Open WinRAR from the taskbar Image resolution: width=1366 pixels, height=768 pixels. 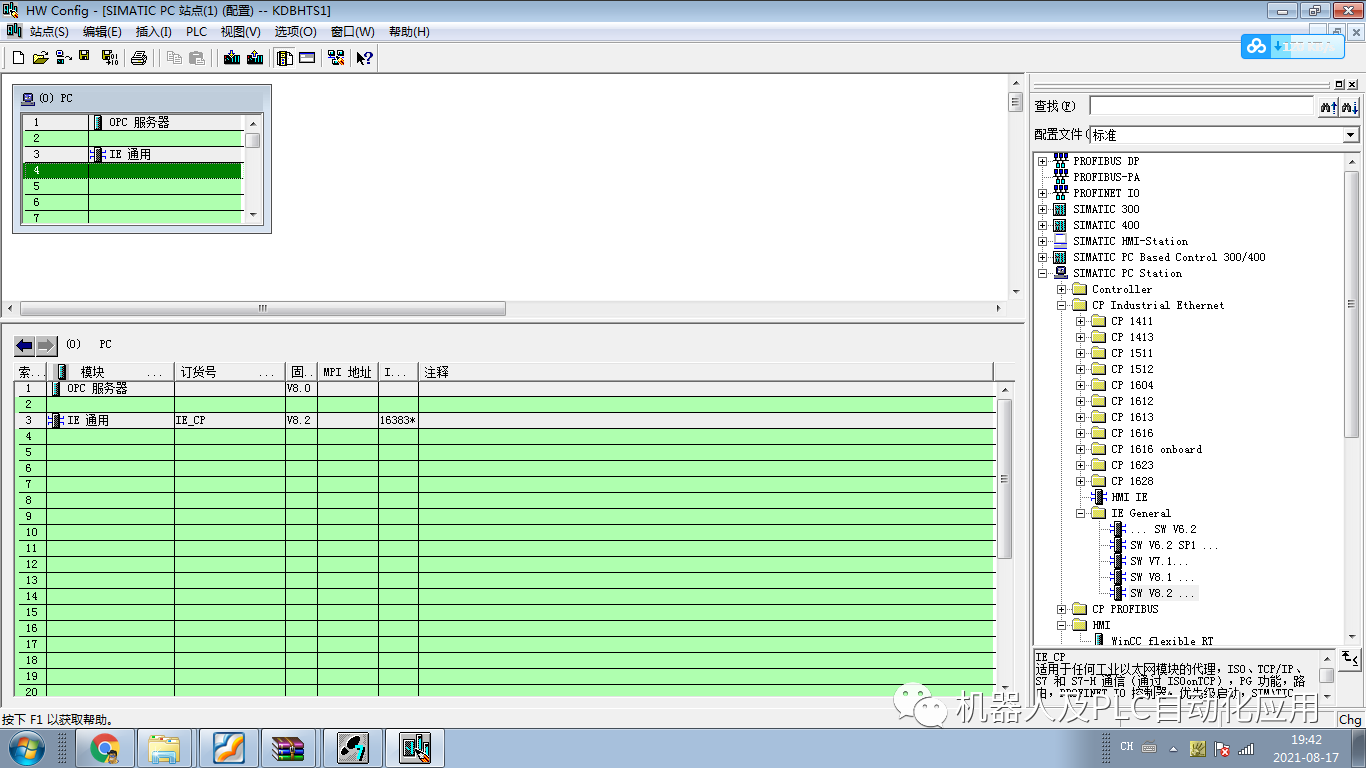coord(289,748)
